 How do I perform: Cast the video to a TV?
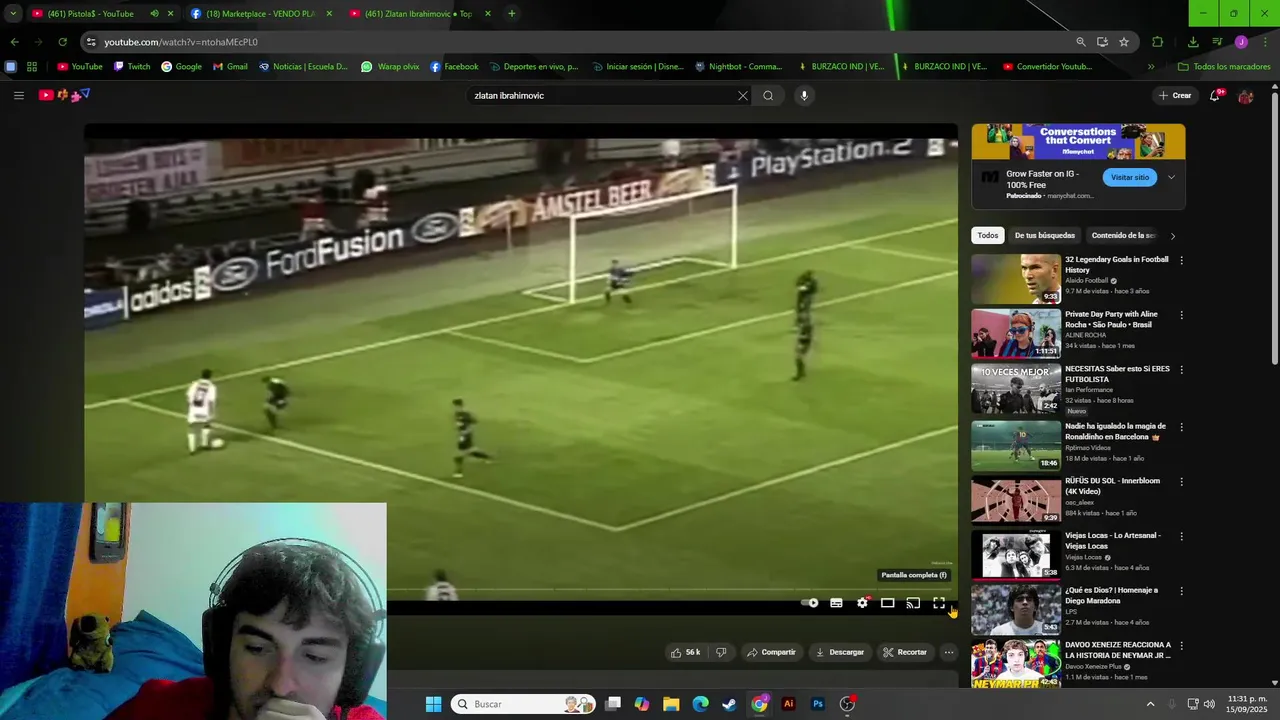click(x=913, y=603)
